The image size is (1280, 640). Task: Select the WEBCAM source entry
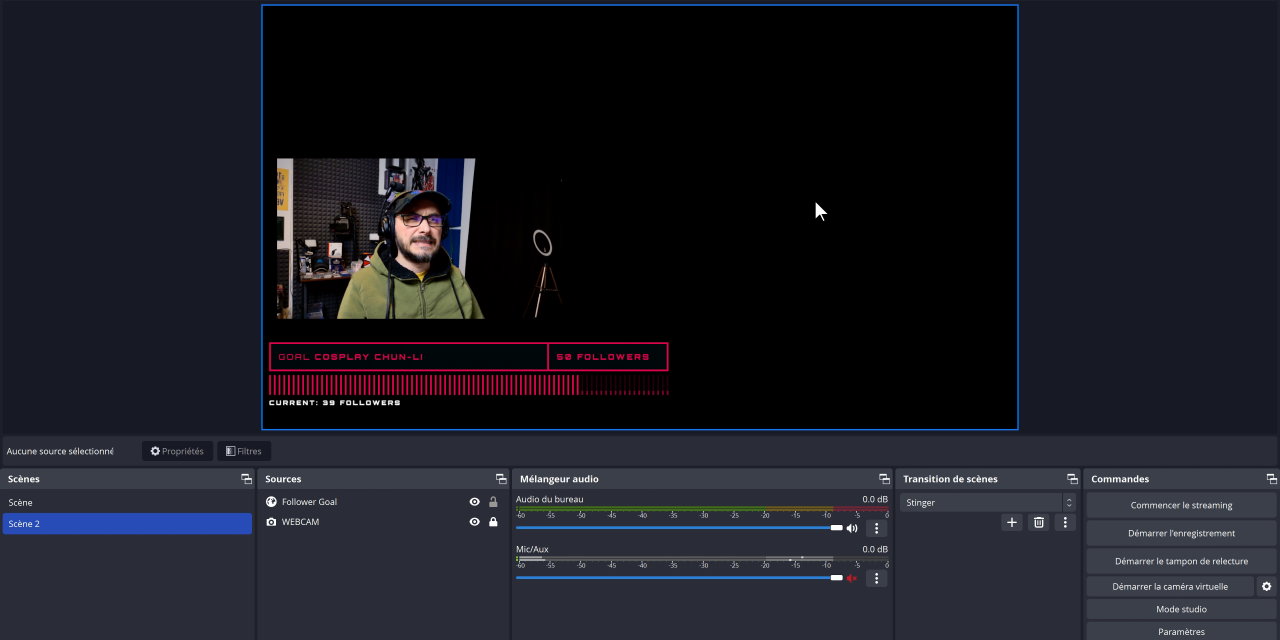click(x=301, y=522)
